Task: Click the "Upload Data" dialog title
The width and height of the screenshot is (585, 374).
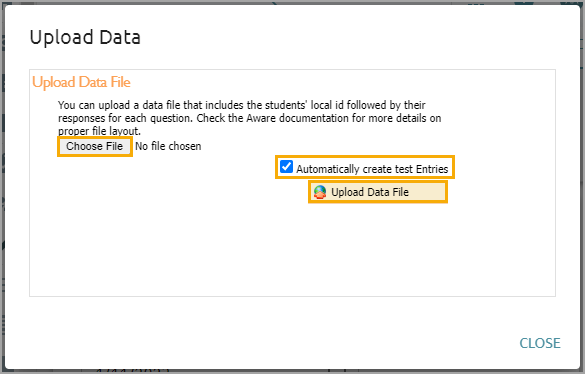Action: click(85, 37)
